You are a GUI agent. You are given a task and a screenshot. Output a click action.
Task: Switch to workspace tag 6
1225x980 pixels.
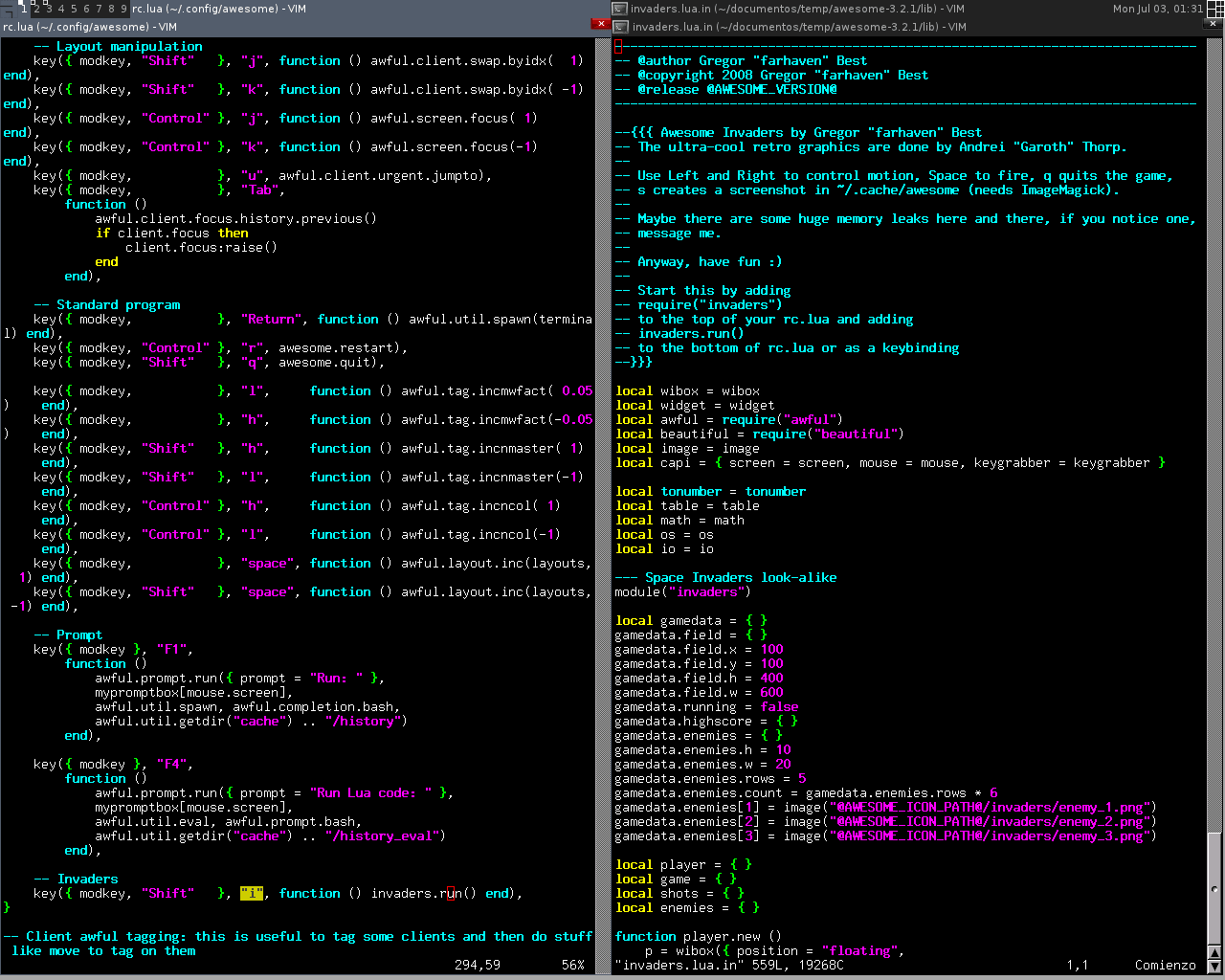pos(86,9)
